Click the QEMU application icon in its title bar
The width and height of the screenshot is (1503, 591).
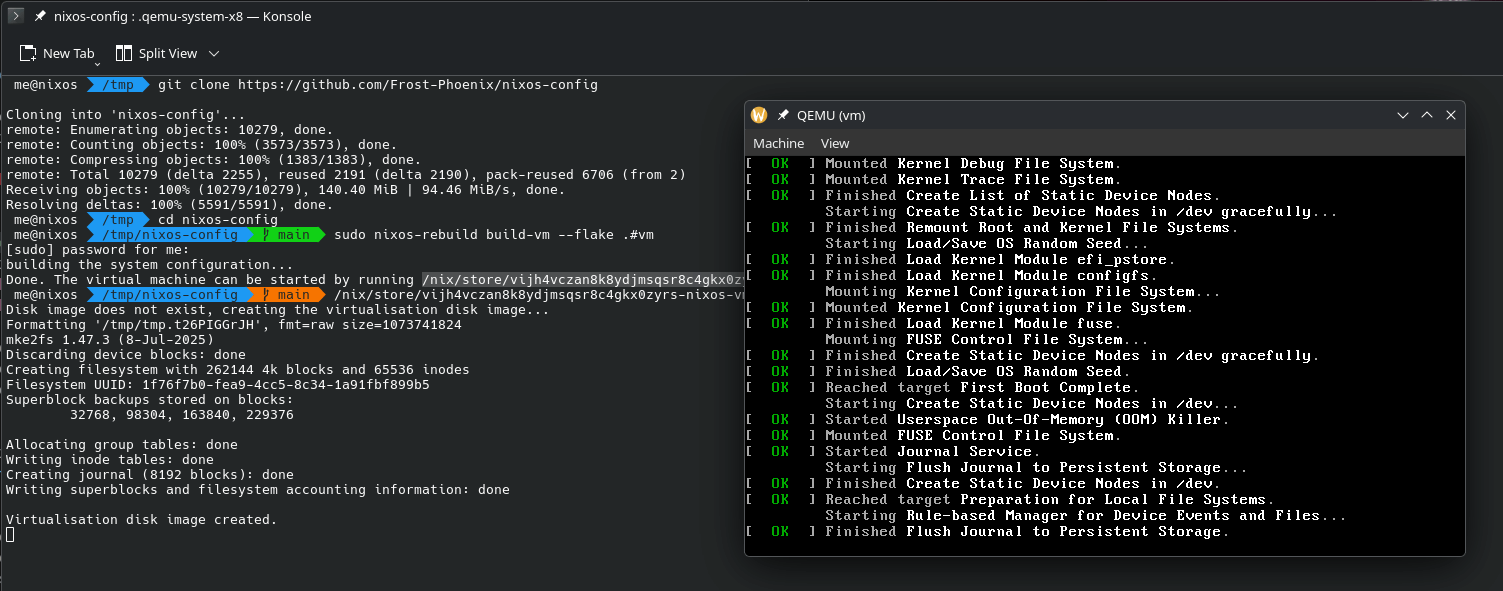(x=759, y=115)
